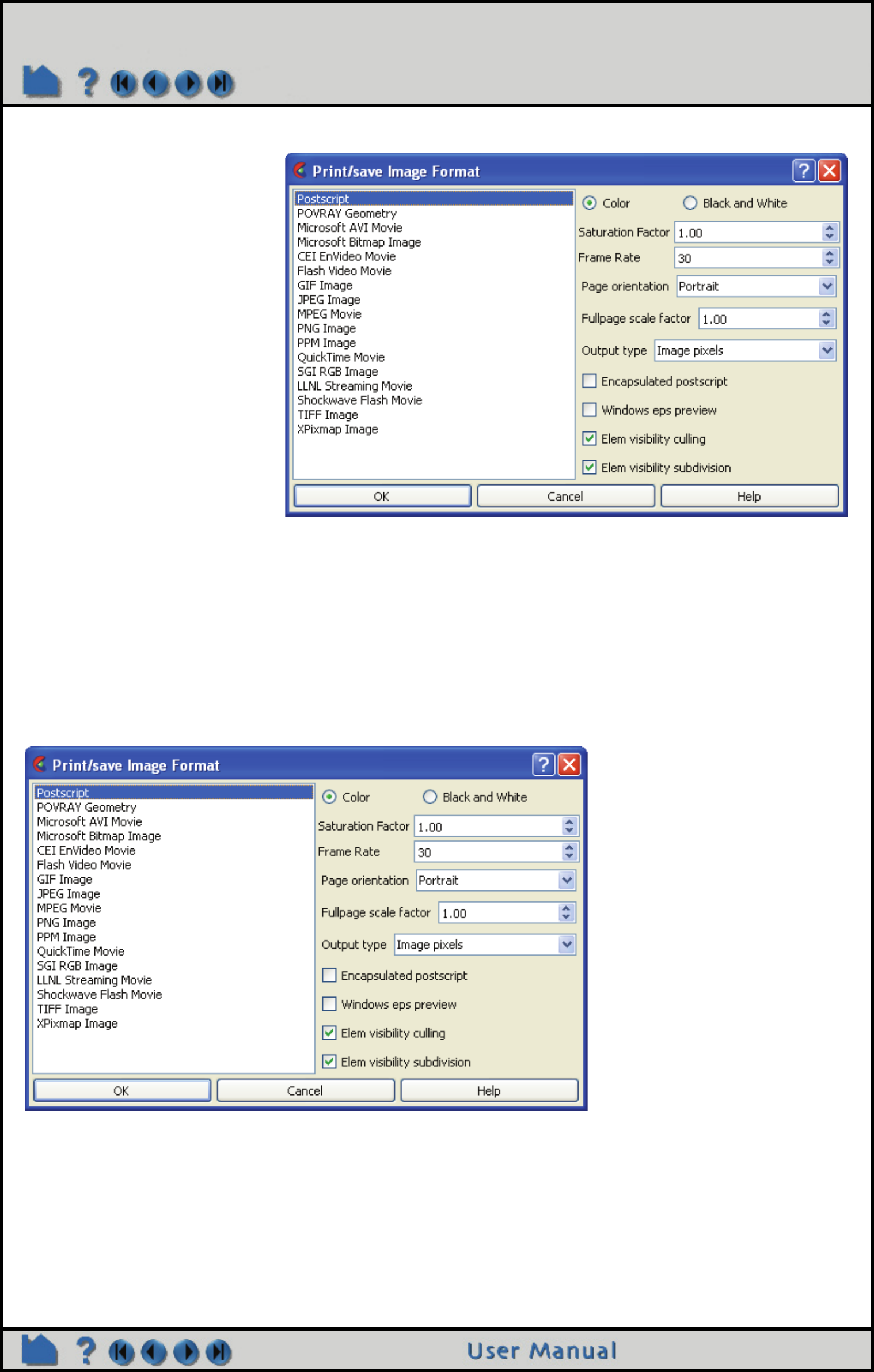This screenshot has width=874, height=1372.
Task: Go to next page using top header arrow
Action: (x=188, y=84)
